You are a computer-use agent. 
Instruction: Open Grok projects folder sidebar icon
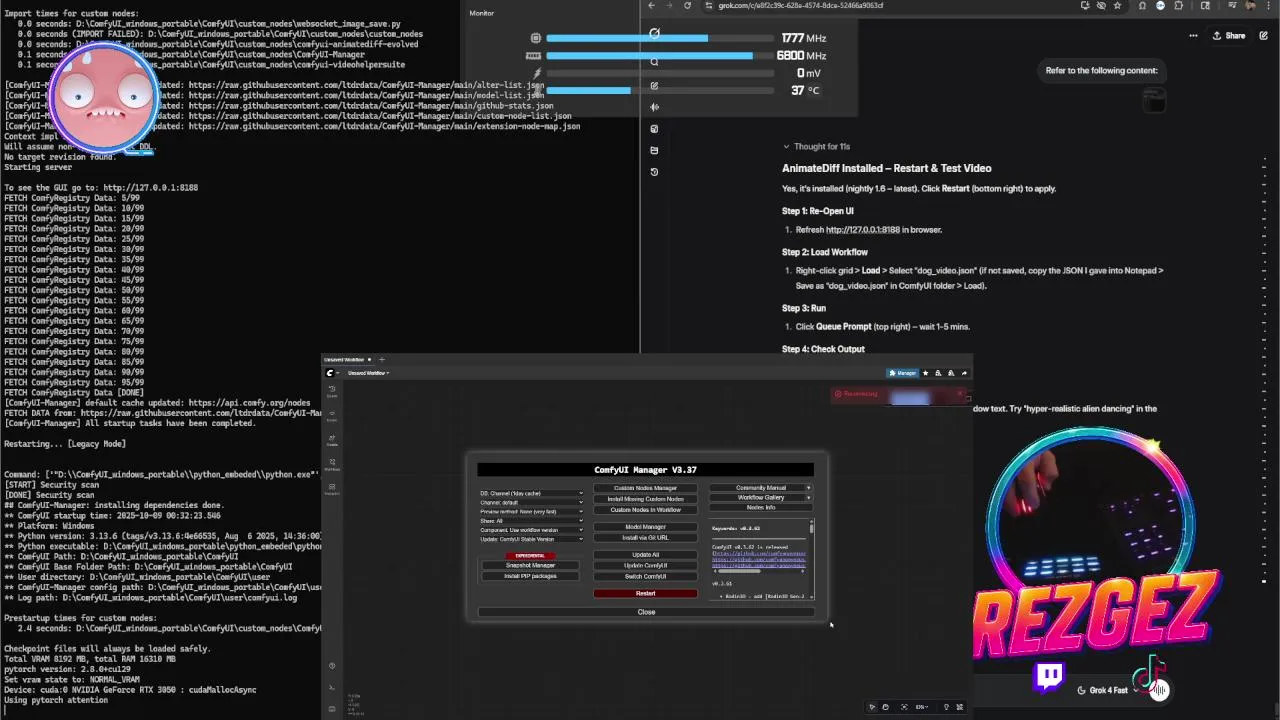coord(654,150)
